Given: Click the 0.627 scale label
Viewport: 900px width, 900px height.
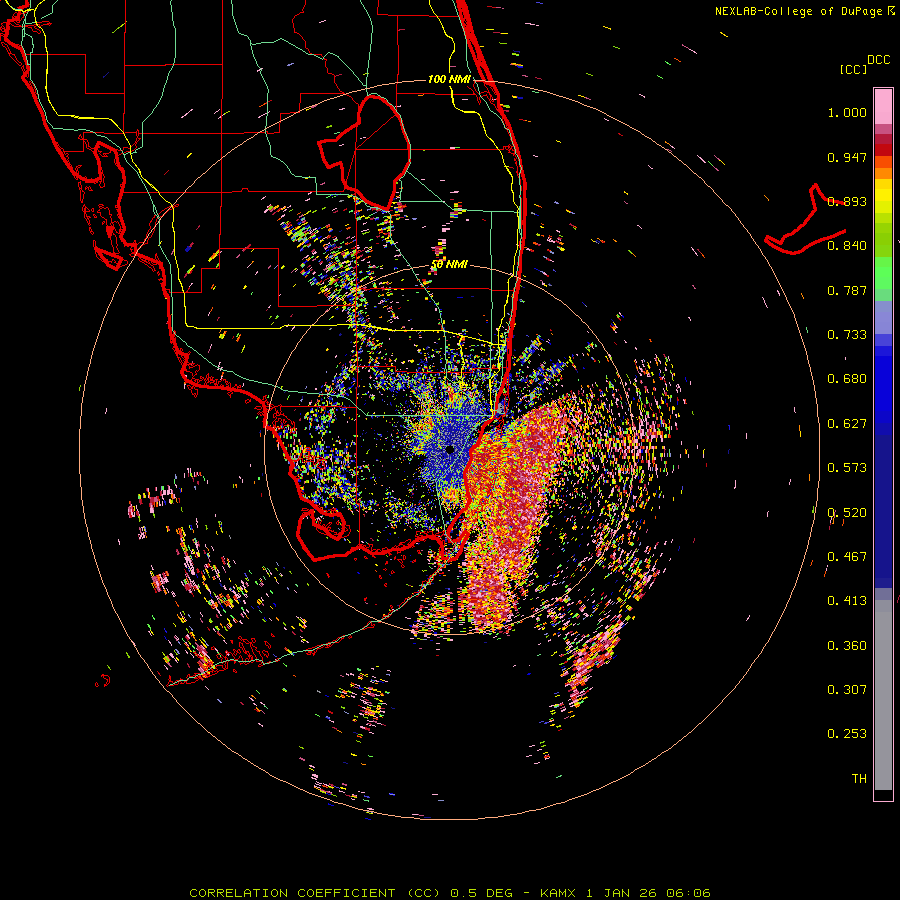Looking at the screenshot, I should (847, 424).
